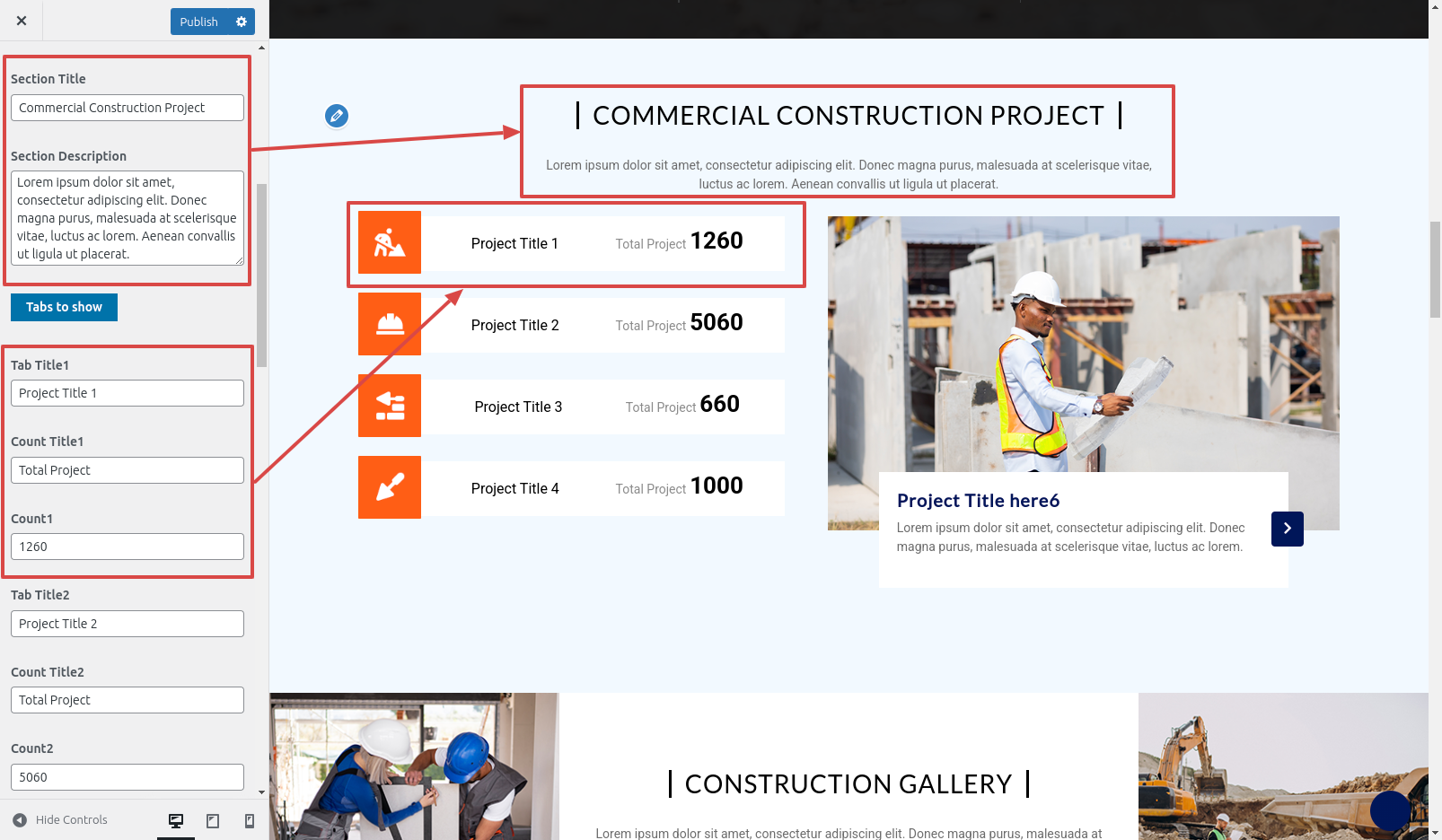Edit the Count1 field with 1260
The width and height of the screenshot is (1442, 840).
pos(127,547)
